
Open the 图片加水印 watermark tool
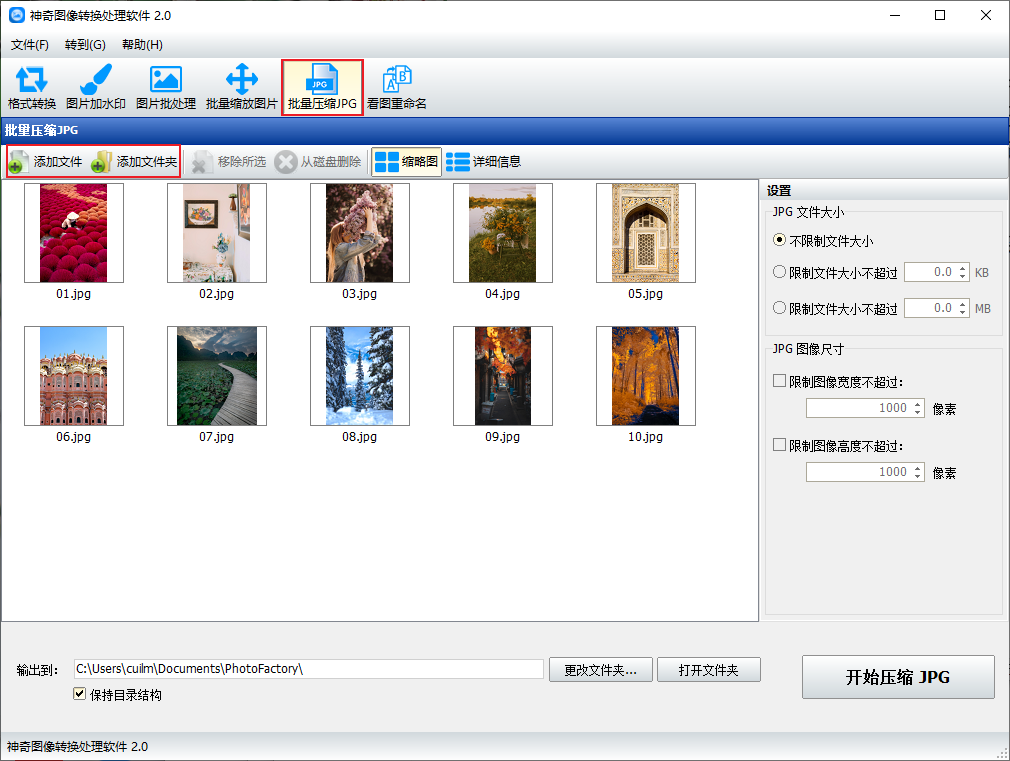pos(95,88)
